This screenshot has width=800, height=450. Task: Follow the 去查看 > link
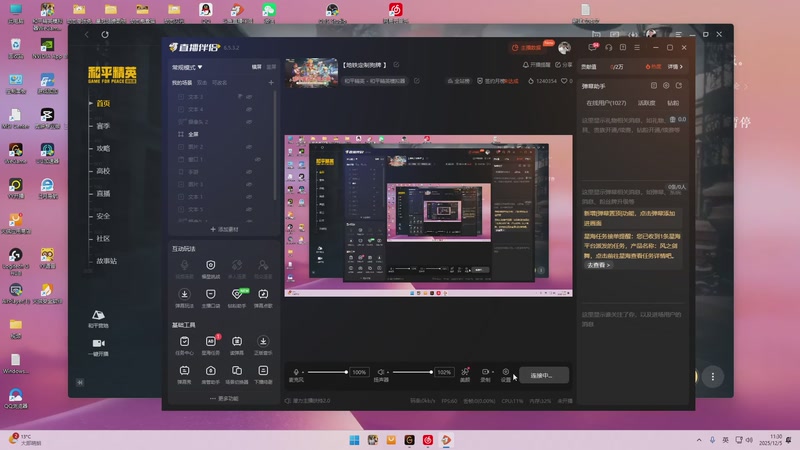point(598,265)
